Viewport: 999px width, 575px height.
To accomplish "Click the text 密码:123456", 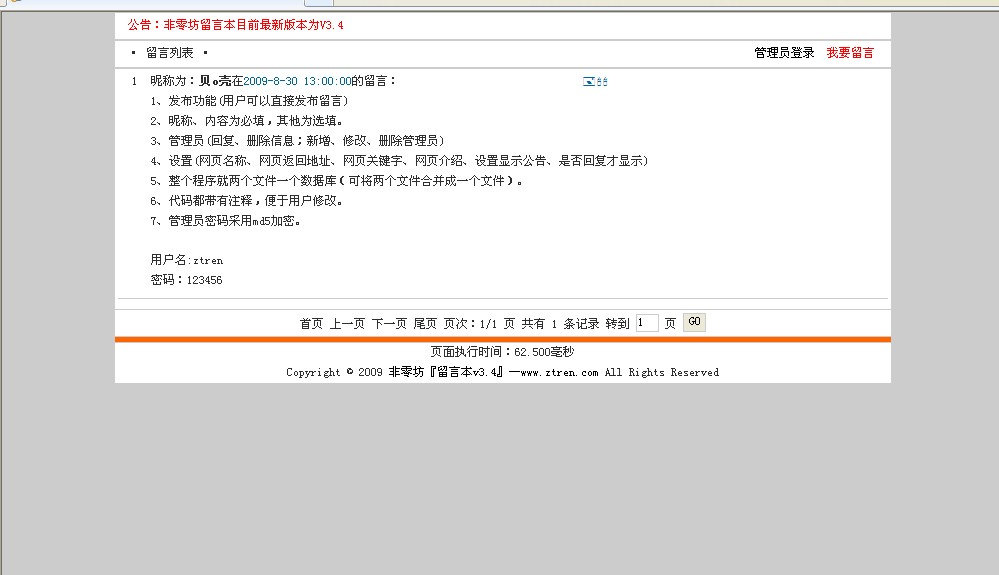I will coord(187,280).
